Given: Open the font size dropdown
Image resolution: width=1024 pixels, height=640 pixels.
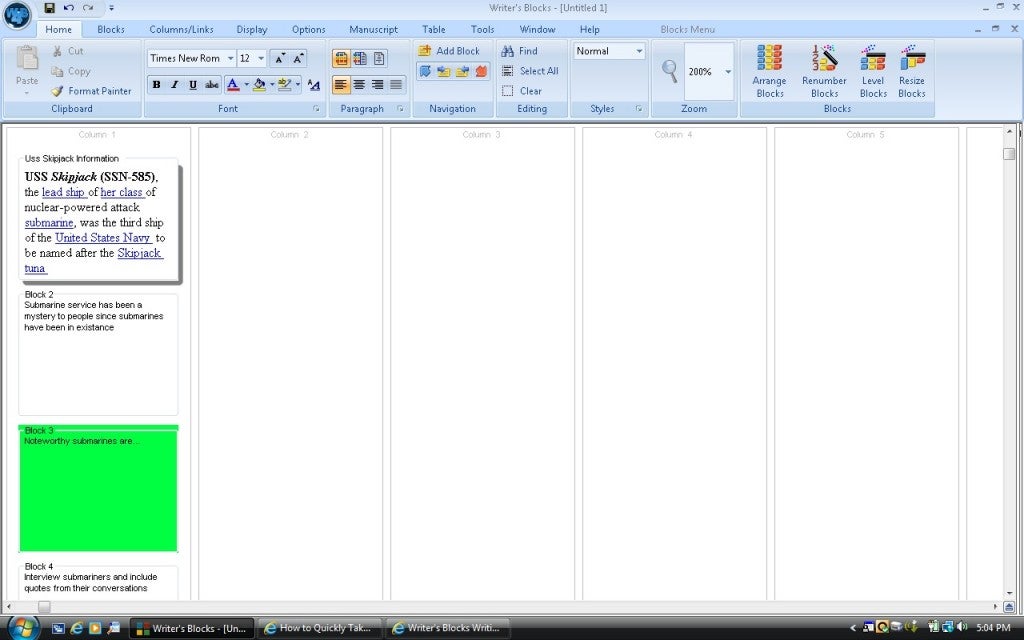Looking at the screenshot, I should (261, 57).
